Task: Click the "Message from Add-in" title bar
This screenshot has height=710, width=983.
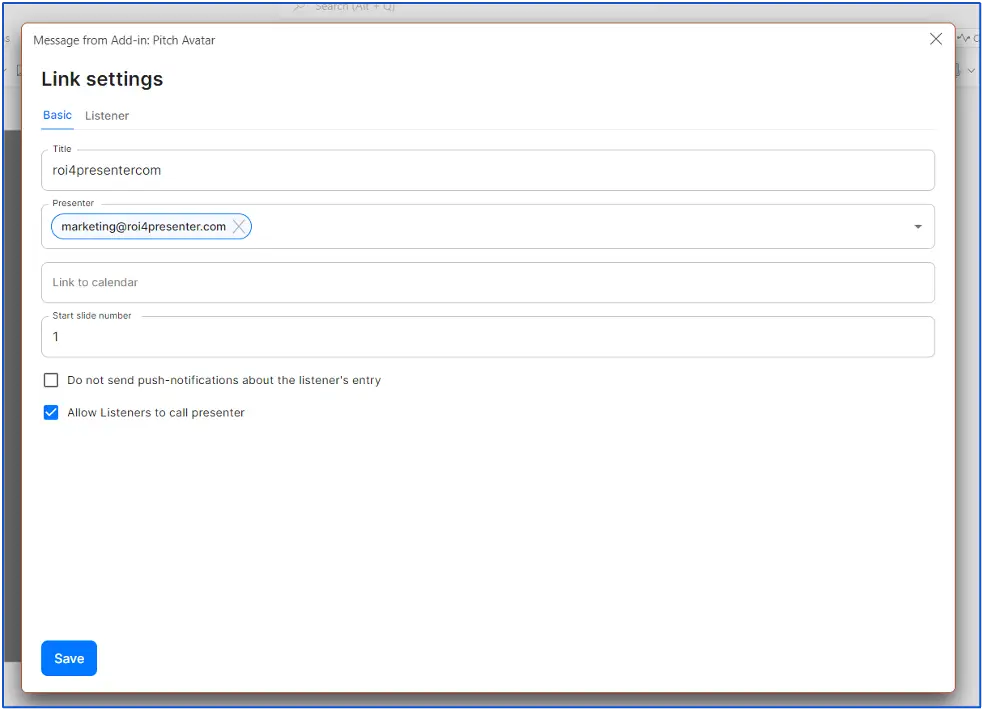Action: coord(124,40)
